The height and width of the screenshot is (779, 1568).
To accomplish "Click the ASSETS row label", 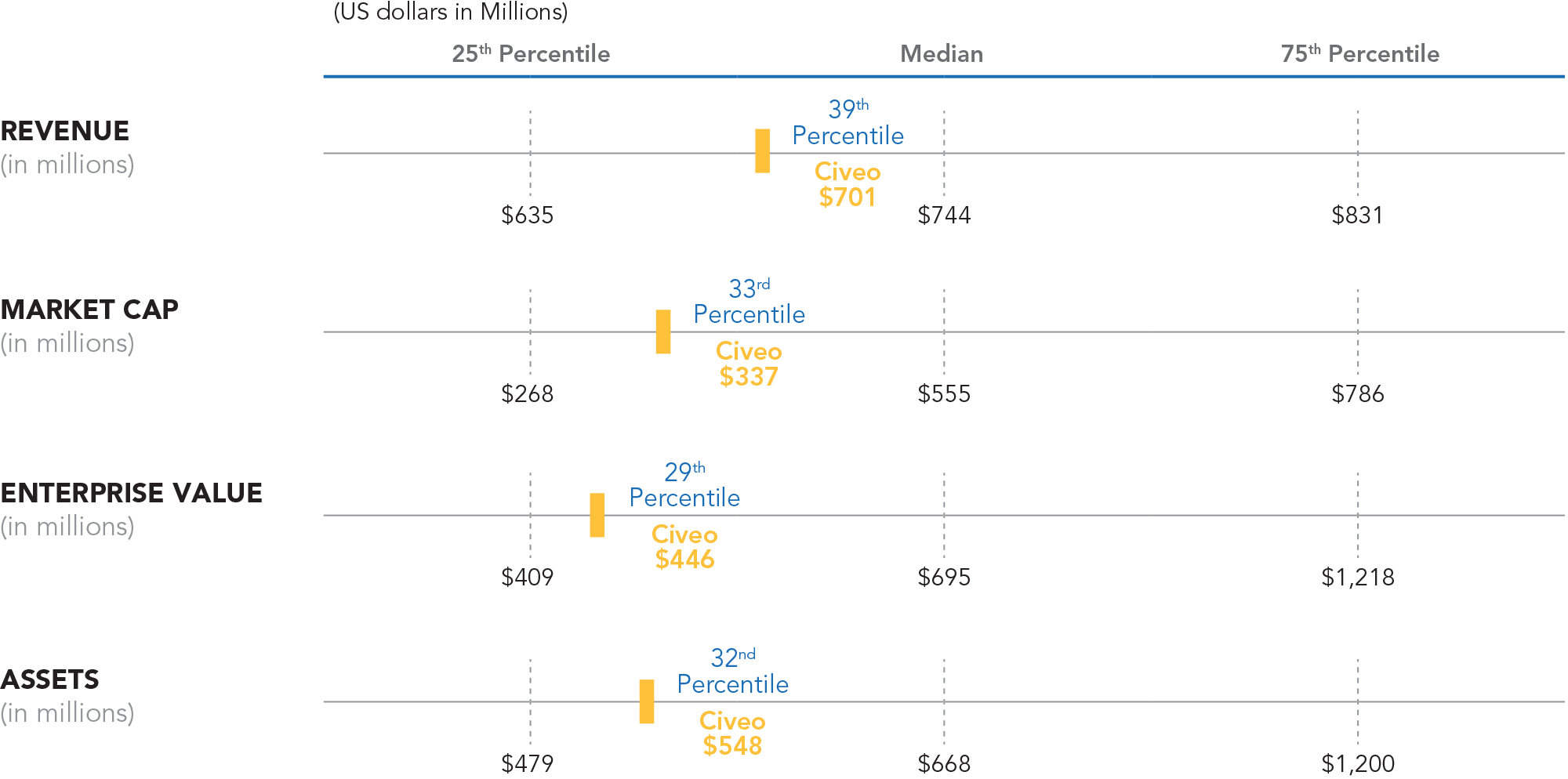I will [x=50, y=679].
